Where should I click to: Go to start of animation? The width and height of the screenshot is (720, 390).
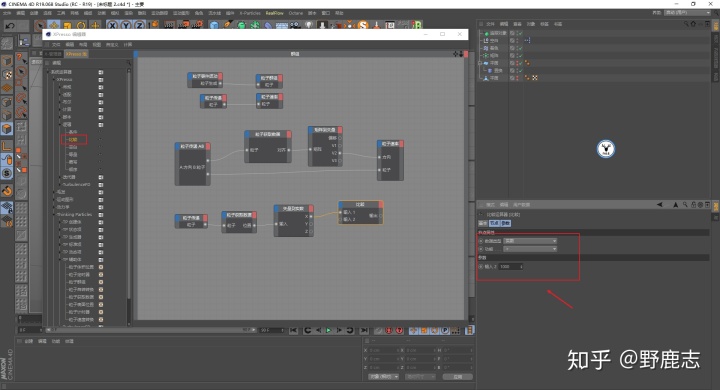[294, 331]
